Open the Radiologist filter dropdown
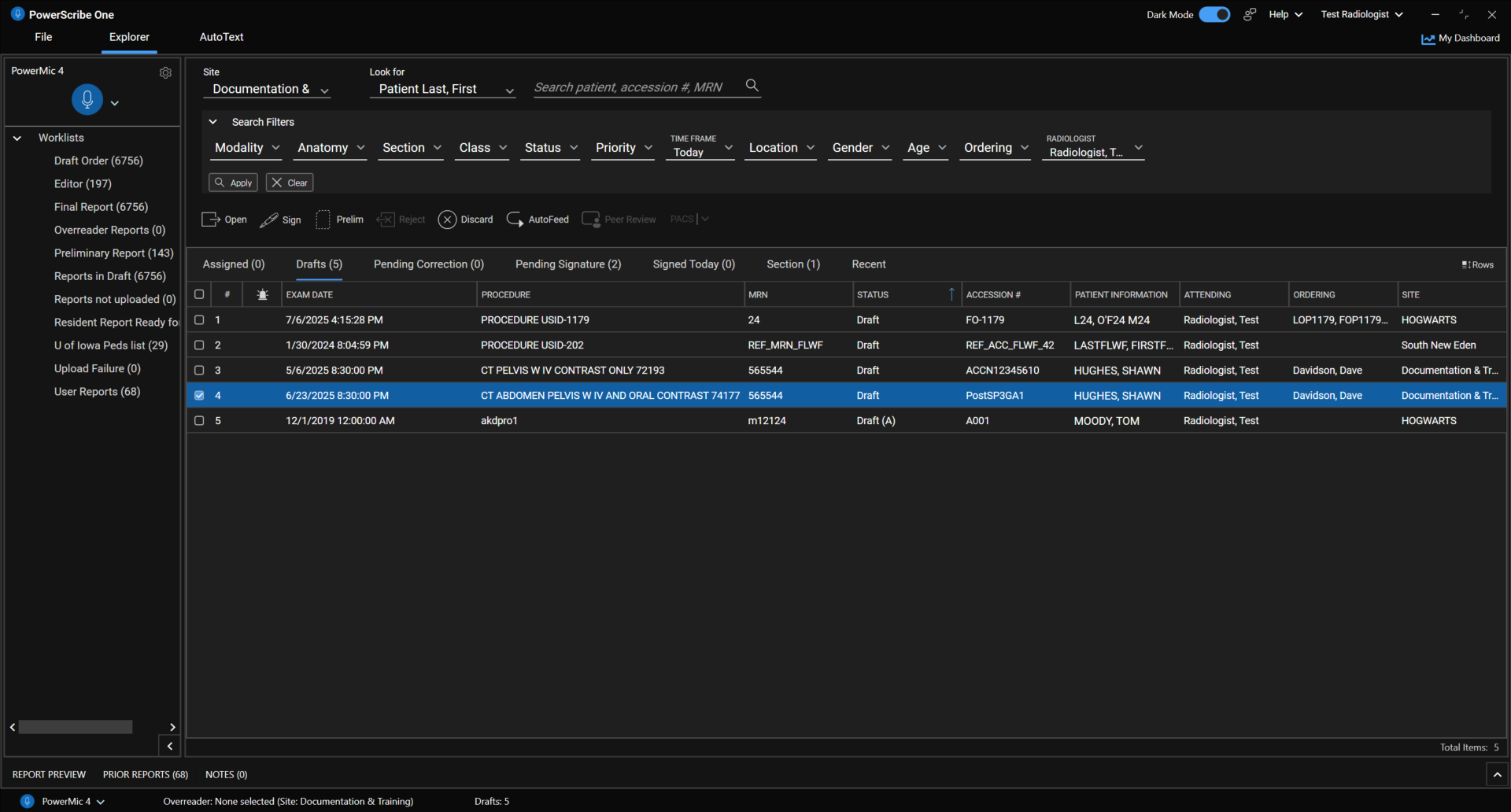The width and height of the screenshot is (1511, 812). click(1093, 147)
